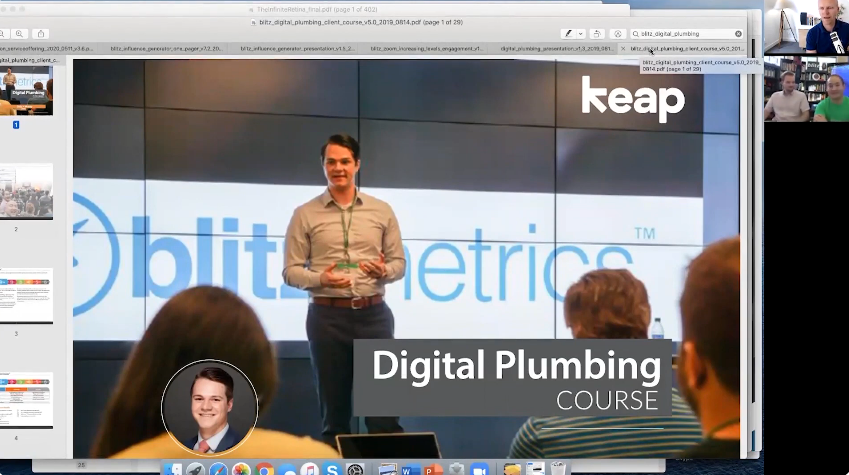Open System Preferences from the Dock
The image size is (849, 475).
click(355, 469)
